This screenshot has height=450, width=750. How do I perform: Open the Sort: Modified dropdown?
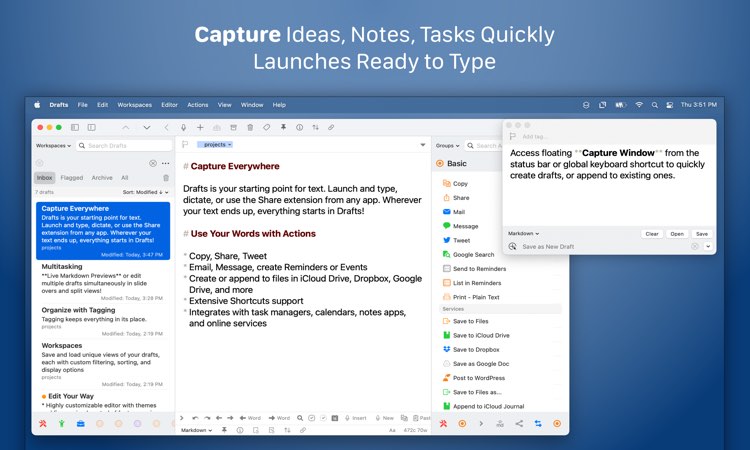(x=145, y=191)
